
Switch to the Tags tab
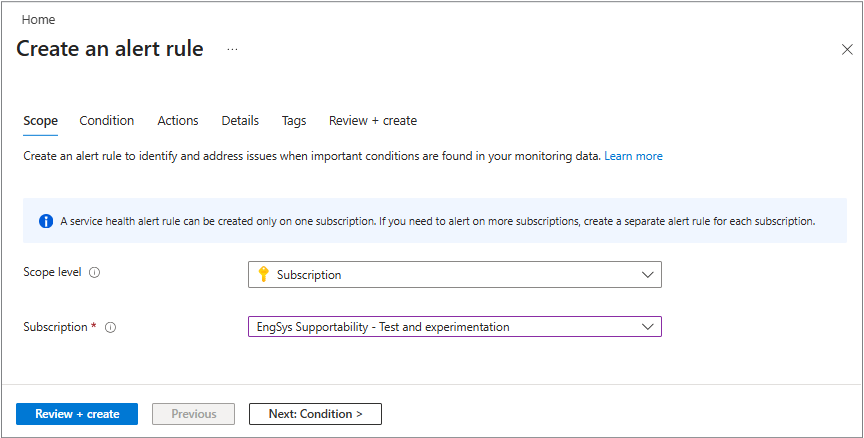pyautogui.click(x=294, y=121)
